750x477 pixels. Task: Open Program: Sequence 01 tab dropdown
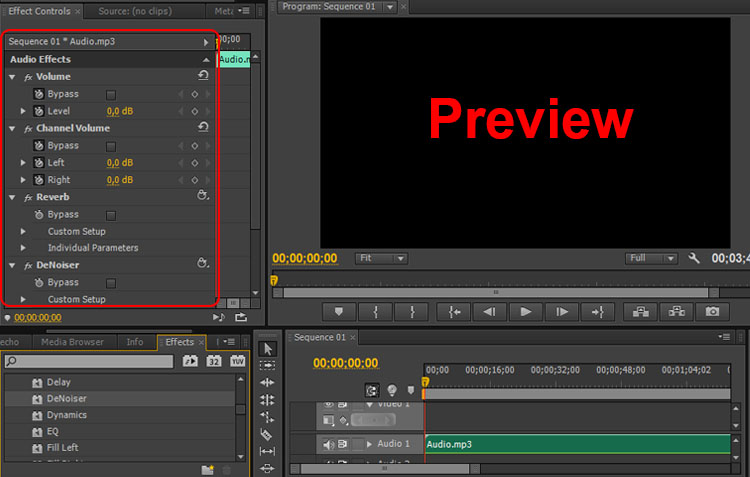click(x=390, y=7)
